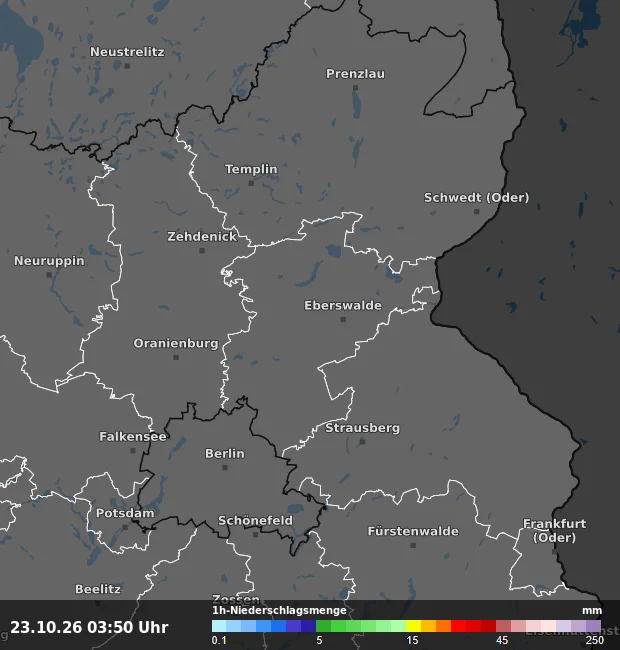The image size is (620, 650).
Task: Select the Fürstenwalde label
Action: [x=413, y=531]
